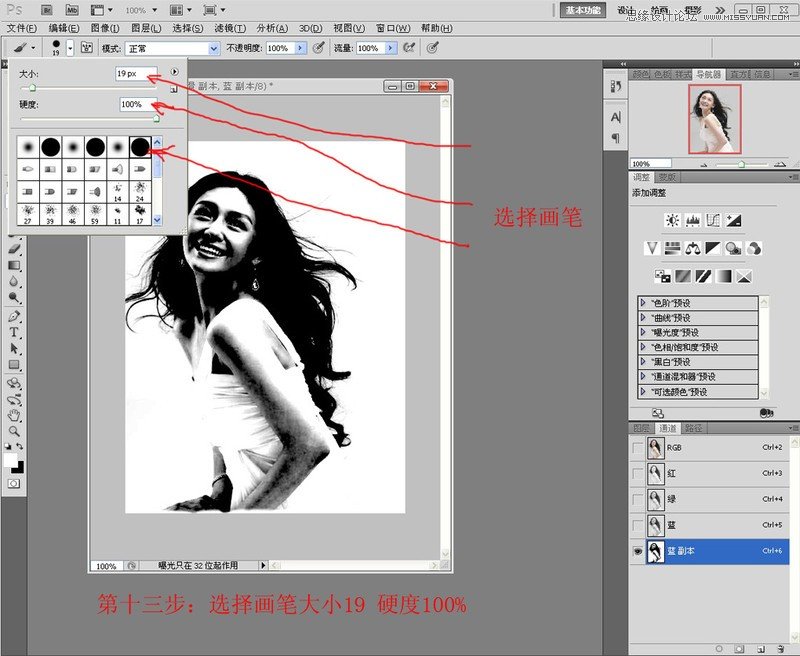
Task: Open the Curves adjustment icon
Action: (713, 218)
